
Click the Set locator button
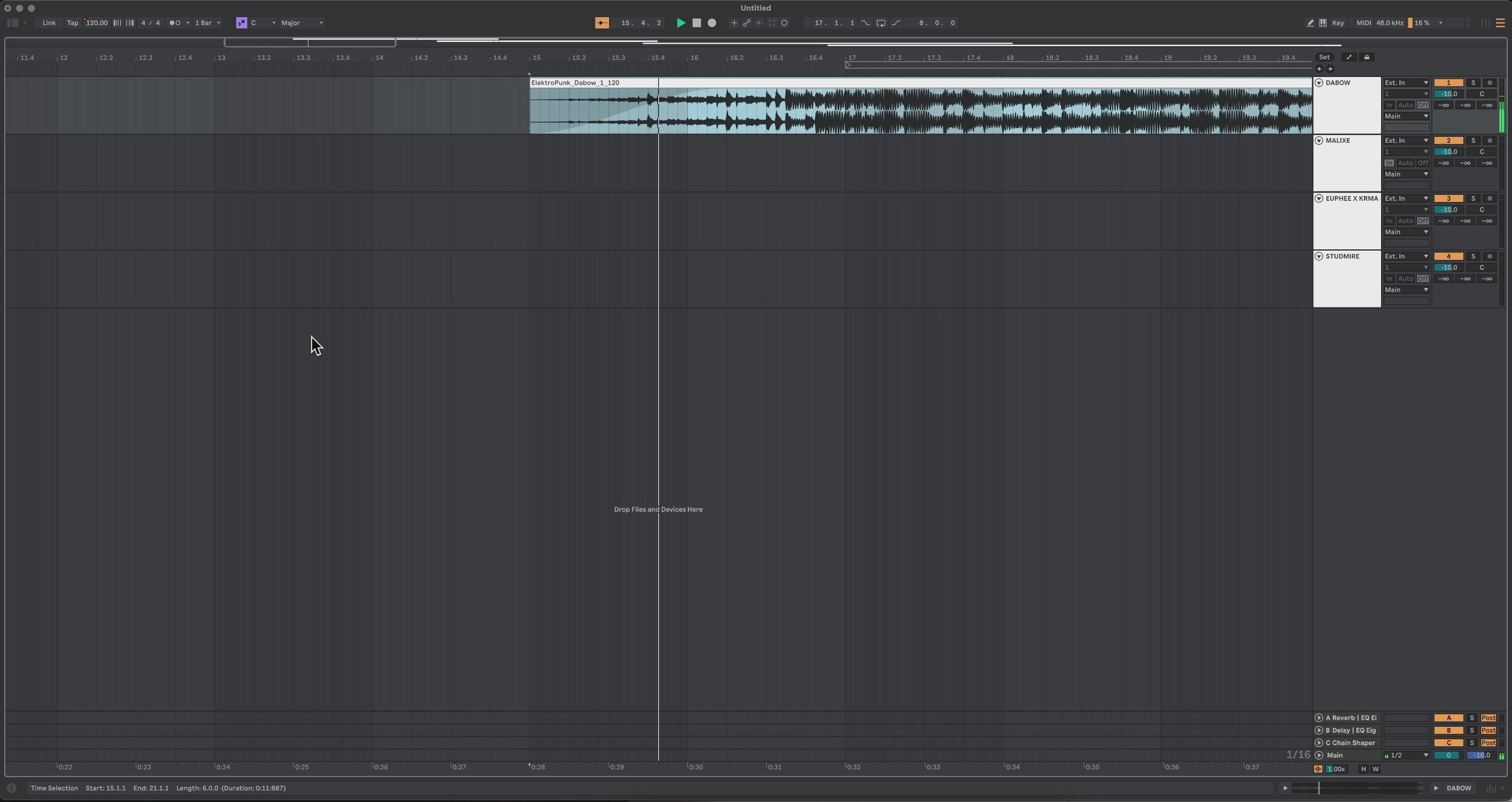(x=1324, y=57)
